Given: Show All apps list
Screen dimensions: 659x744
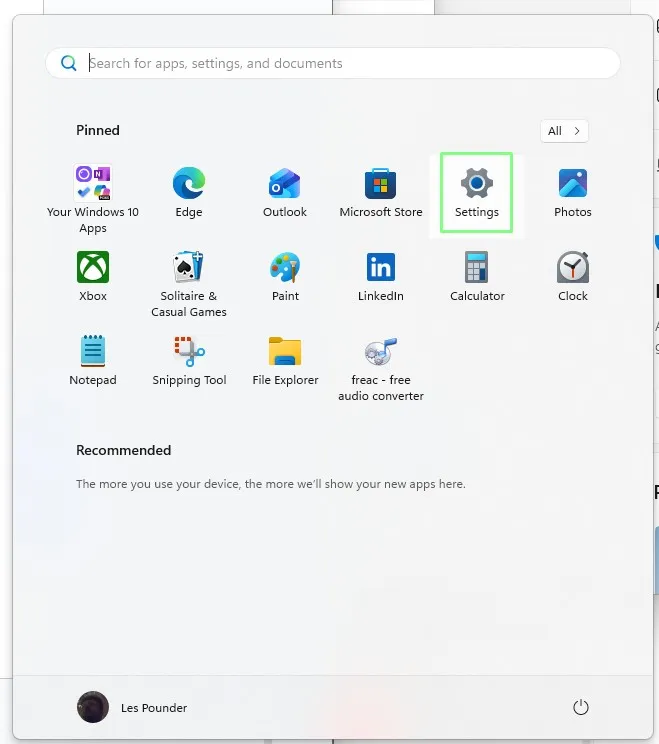Looking at the screenshot, I should pyautogui.click(x=564, y=131).
